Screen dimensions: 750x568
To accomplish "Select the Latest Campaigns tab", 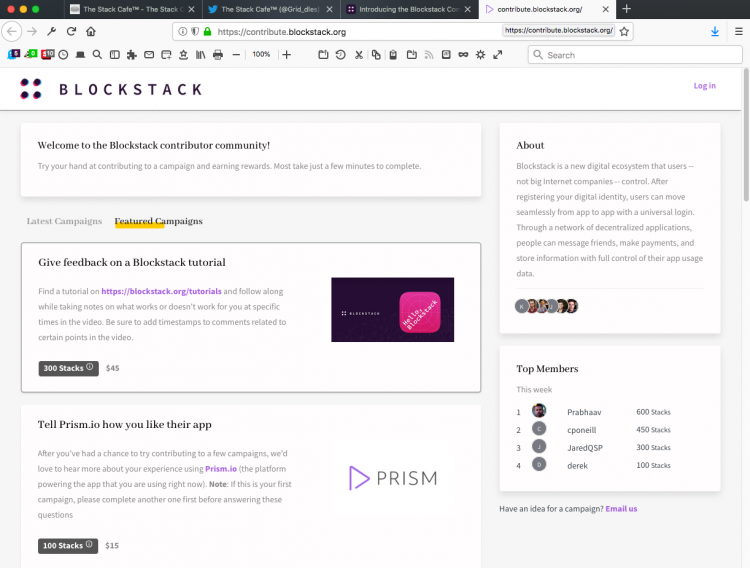I will coord(64,221).
